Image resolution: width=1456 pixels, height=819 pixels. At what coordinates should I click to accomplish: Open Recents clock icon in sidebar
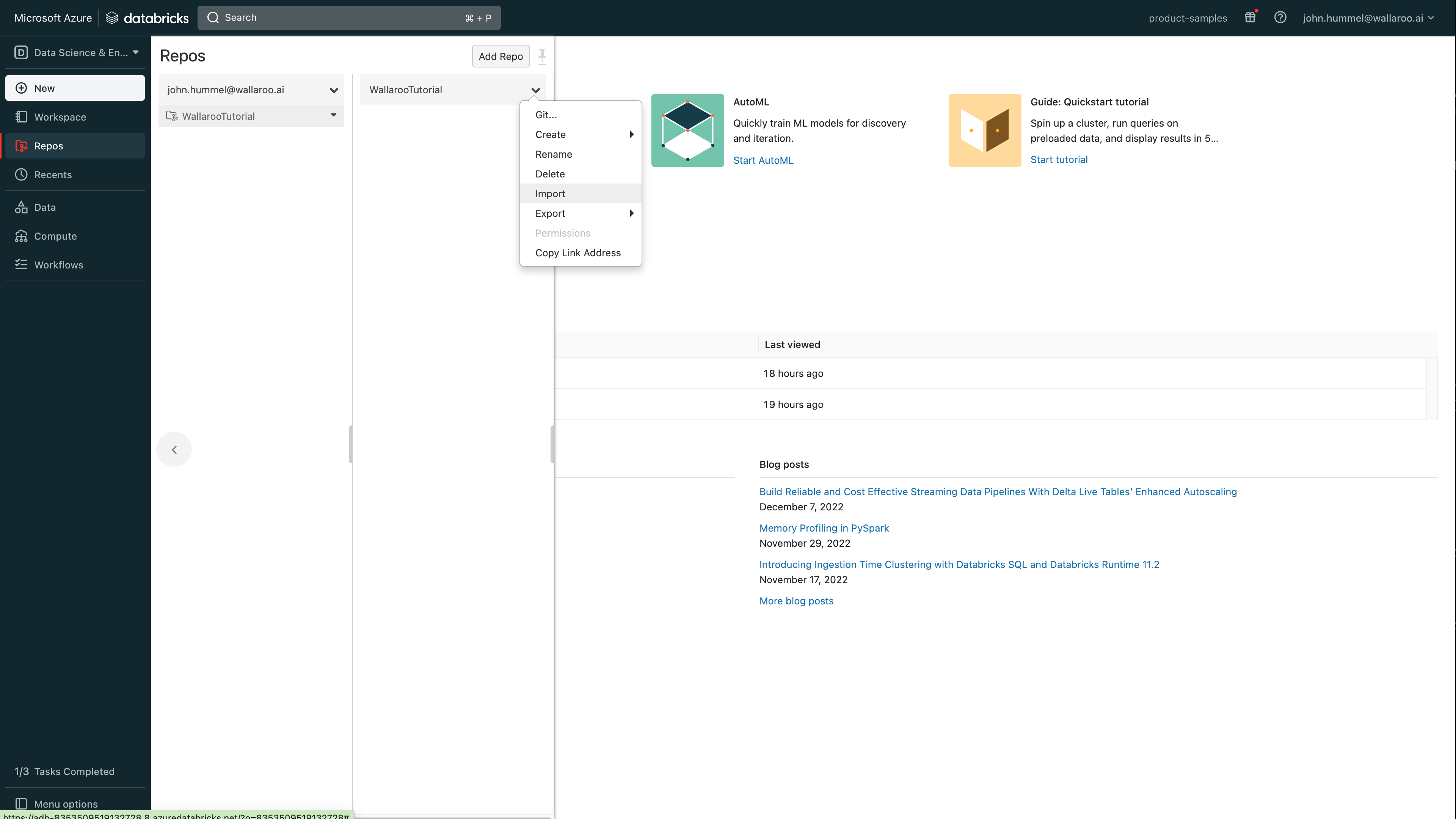click(22, 175)
